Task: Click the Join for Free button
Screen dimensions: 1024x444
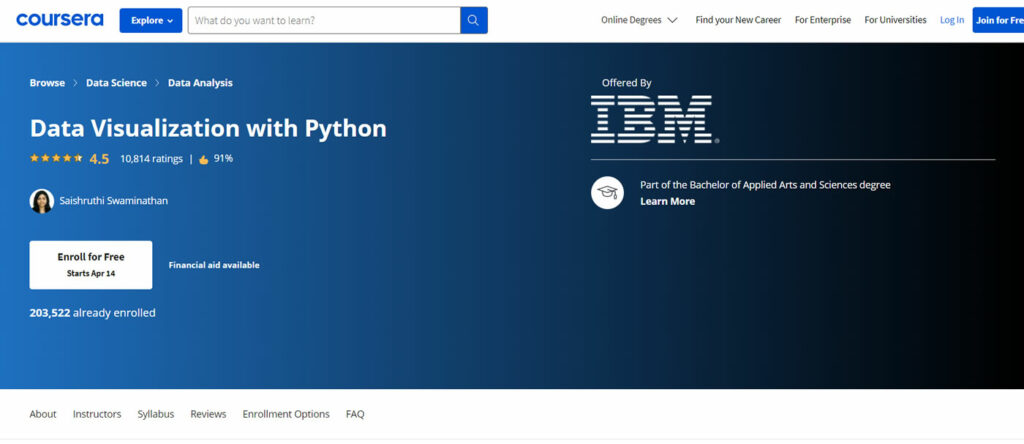Action: 998,20
